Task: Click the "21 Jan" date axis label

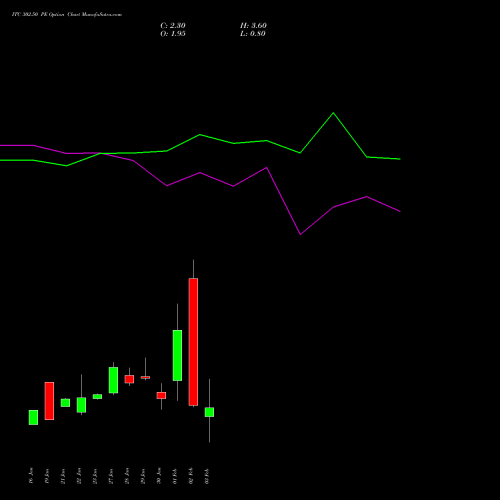Action: [x=63, y=476]
